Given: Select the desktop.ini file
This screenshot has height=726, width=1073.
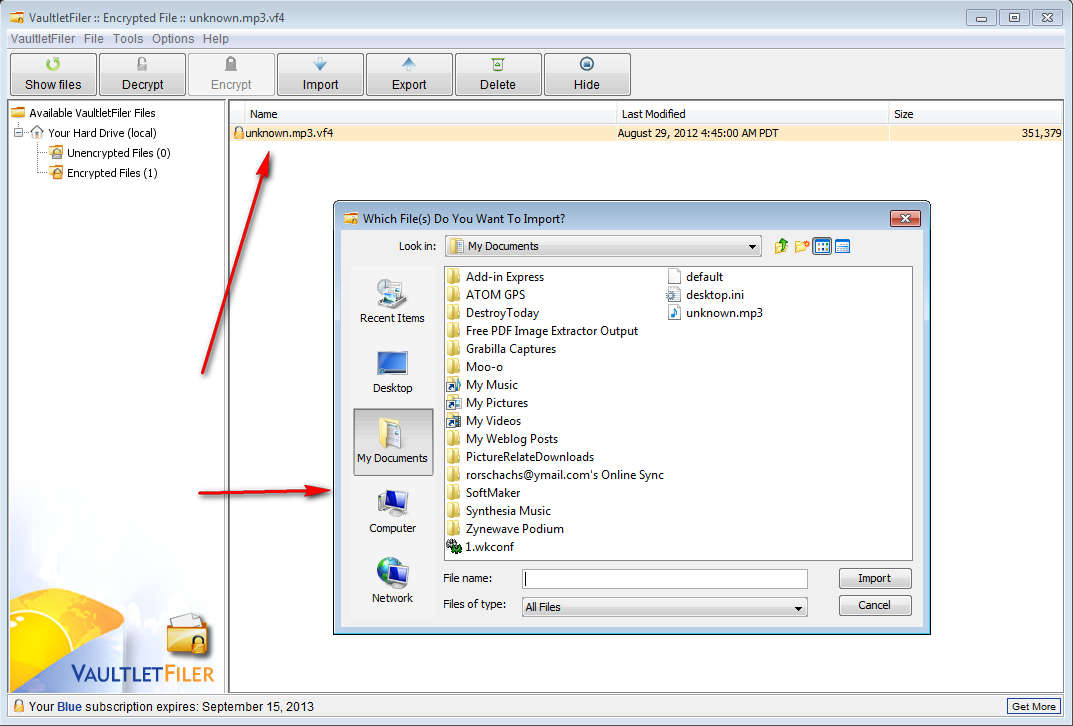Looking at the screenshot, I should pos(706,295).
